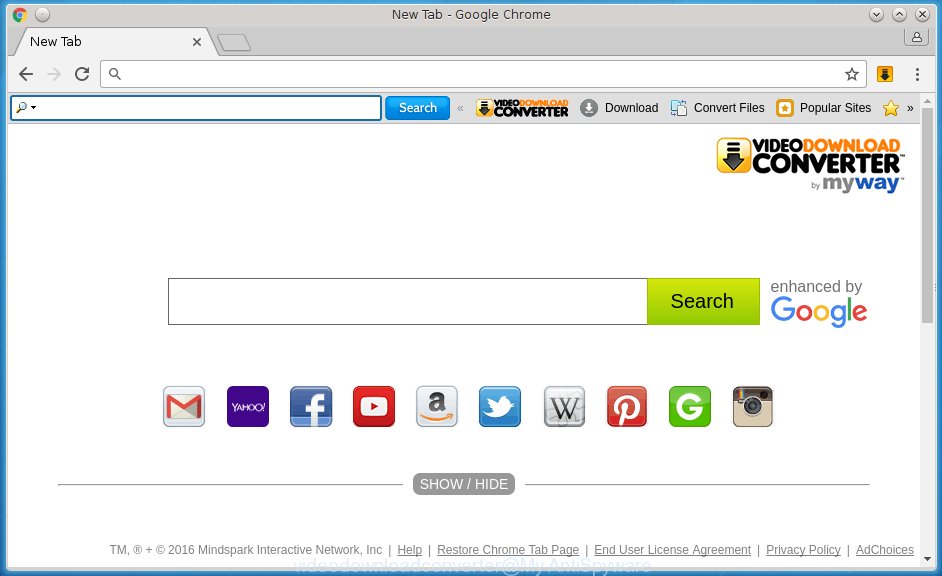
Task: Open the Privacy Policy link
Action: (803, 550)
